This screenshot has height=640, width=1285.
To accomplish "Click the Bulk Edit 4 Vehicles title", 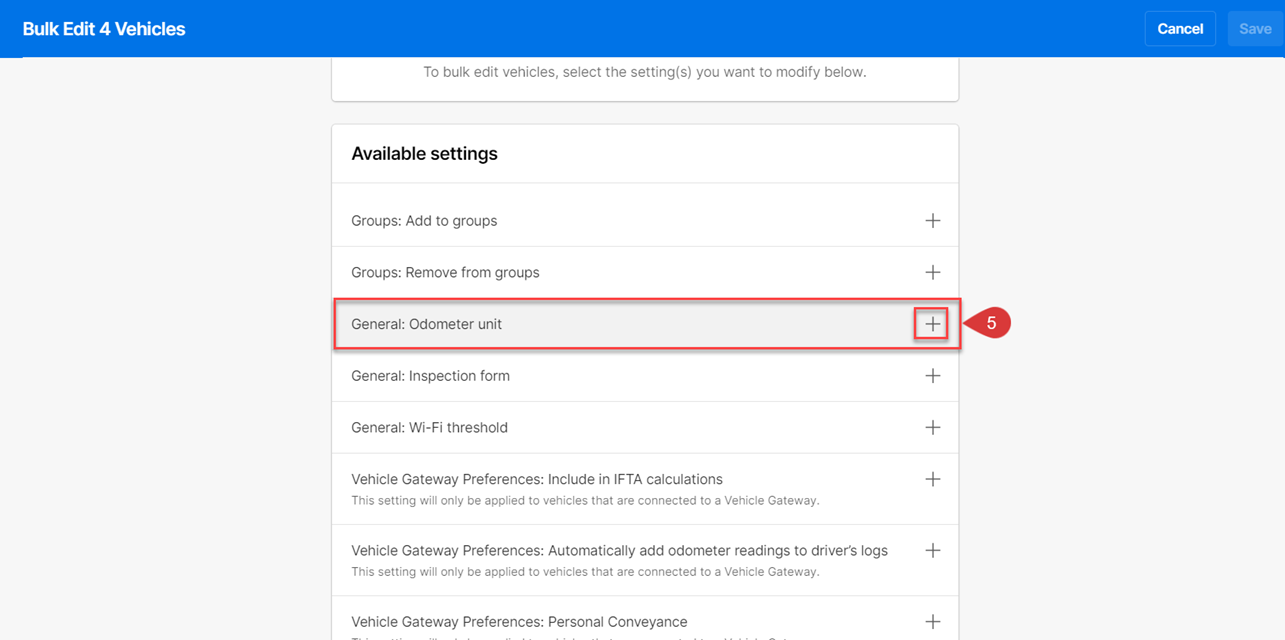I will pos(104,29).
